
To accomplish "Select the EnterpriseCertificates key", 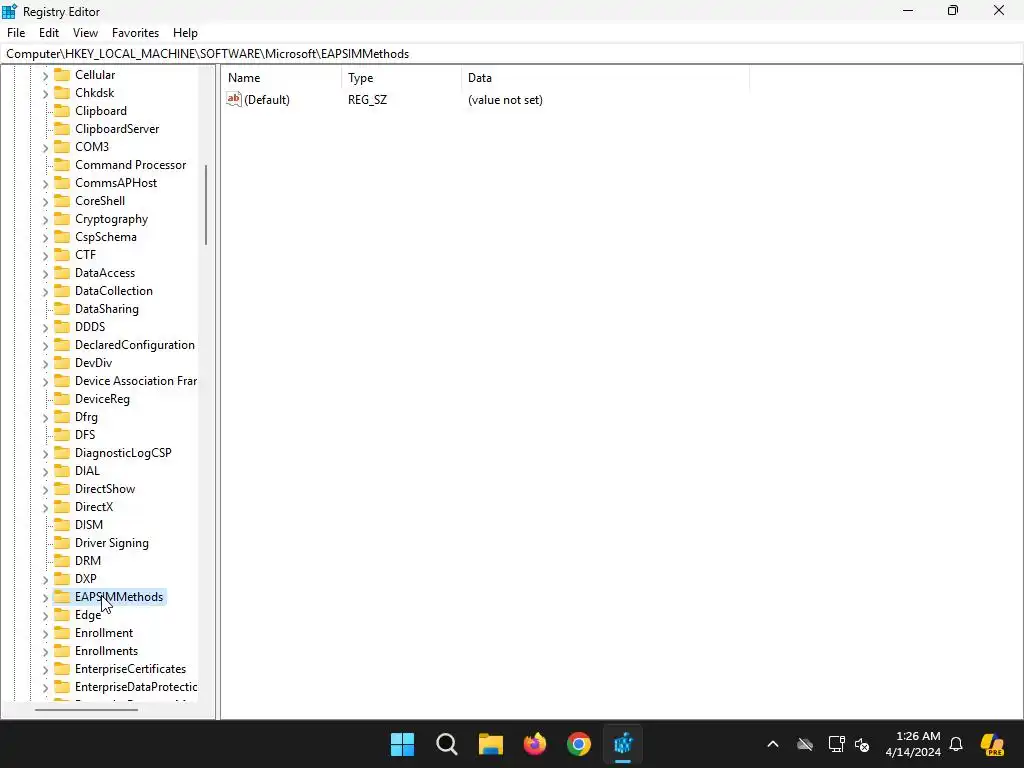I will (131, 669).
